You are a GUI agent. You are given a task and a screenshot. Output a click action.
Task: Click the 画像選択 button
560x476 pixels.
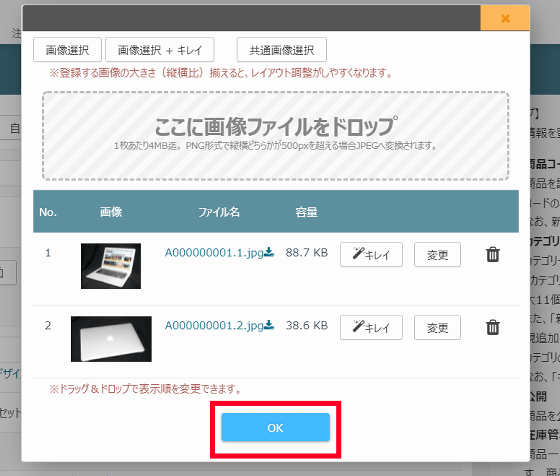point(68,50)
